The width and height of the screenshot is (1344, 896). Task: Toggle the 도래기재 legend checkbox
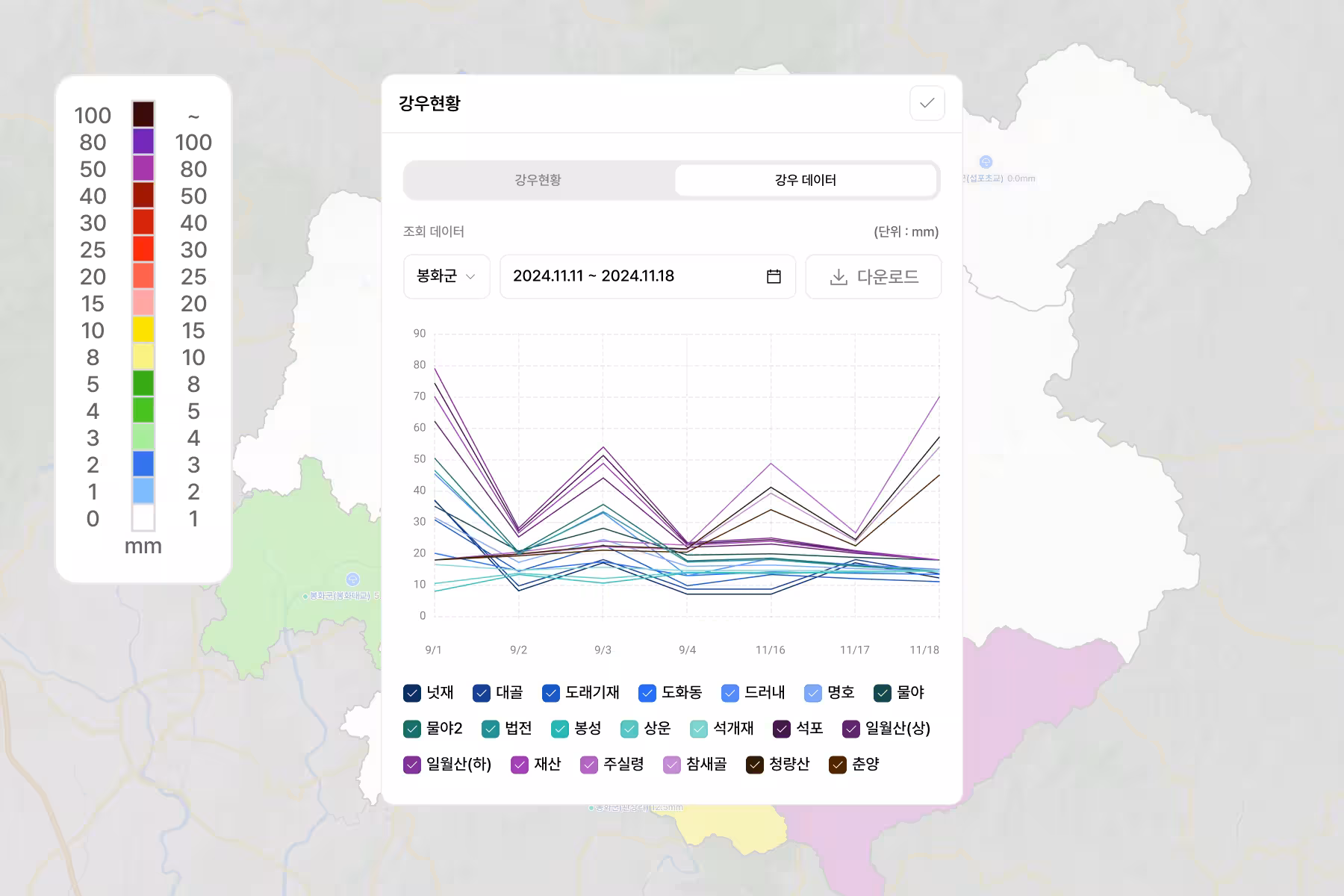click(x=551, y=693)
